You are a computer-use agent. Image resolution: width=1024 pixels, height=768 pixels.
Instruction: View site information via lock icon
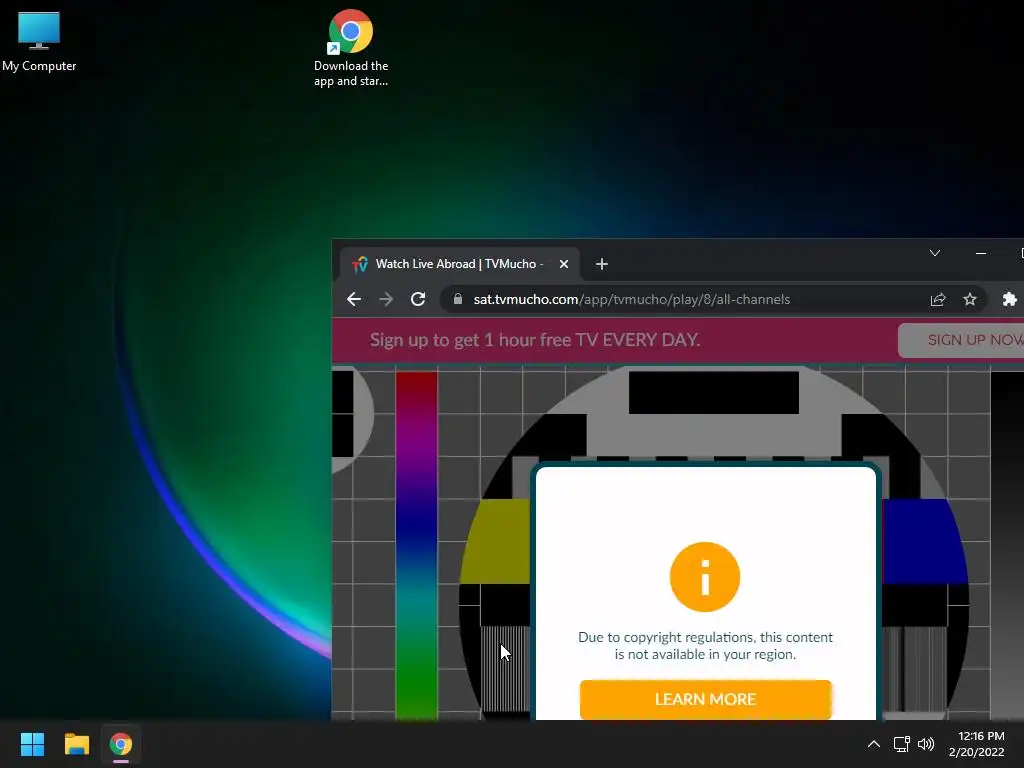pos(458,299)
